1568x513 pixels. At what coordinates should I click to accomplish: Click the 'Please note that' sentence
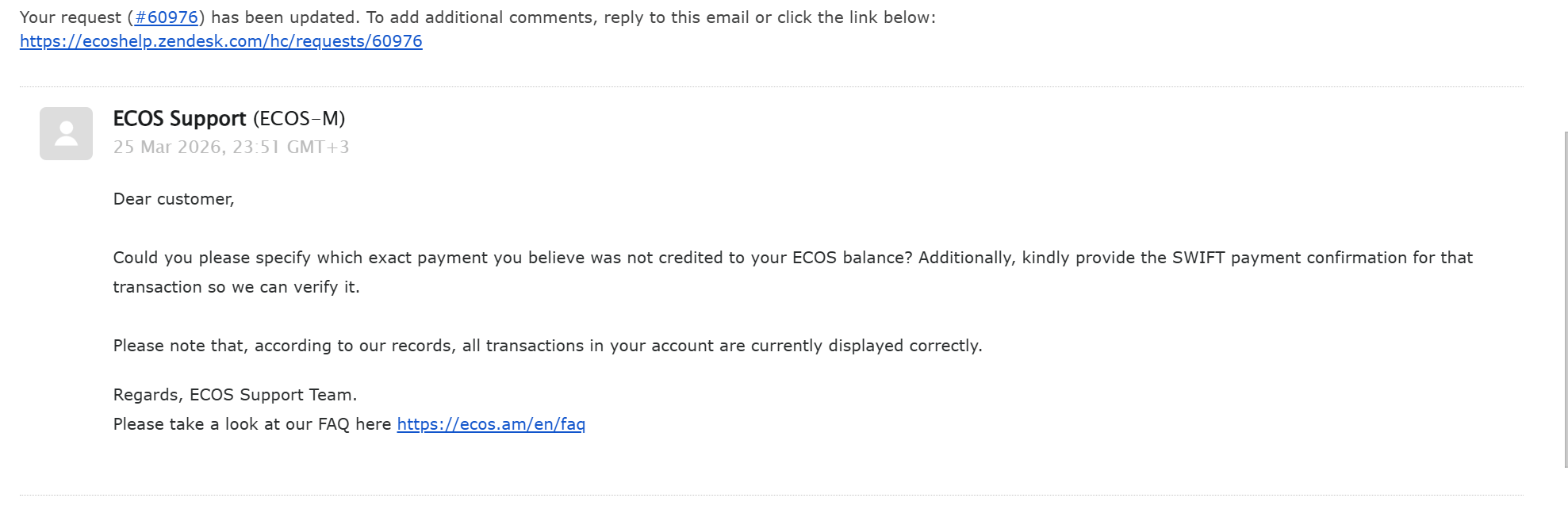click(547, 346)
